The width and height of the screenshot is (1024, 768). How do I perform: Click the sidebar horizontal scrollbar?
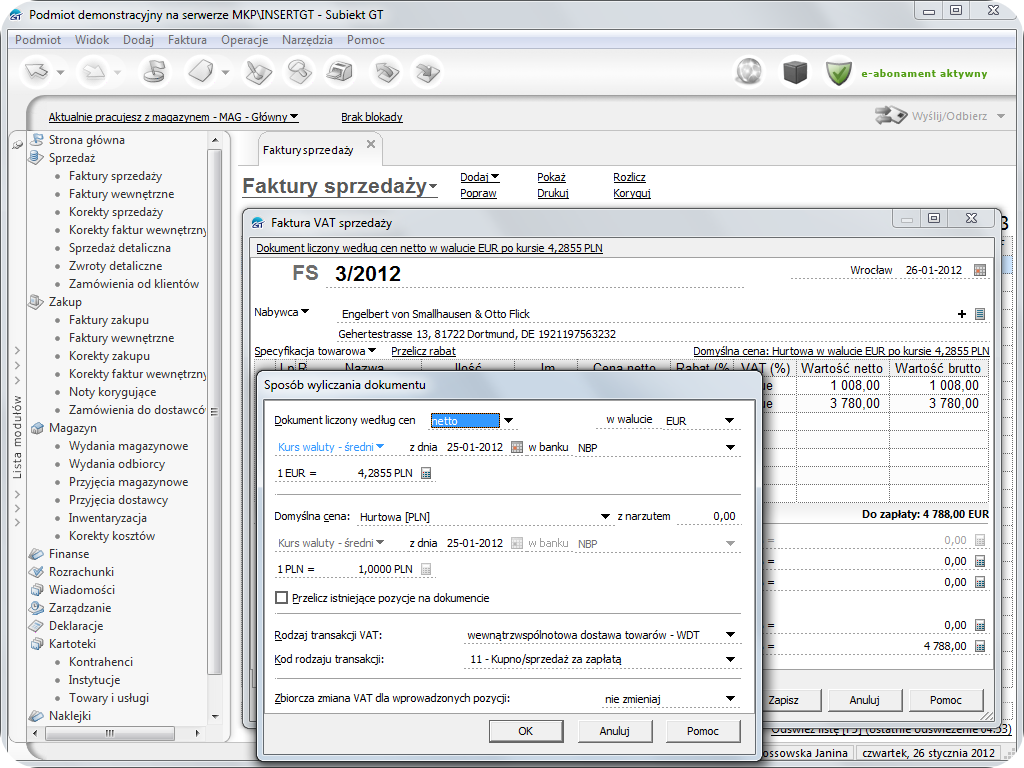(x=116, y=733)
